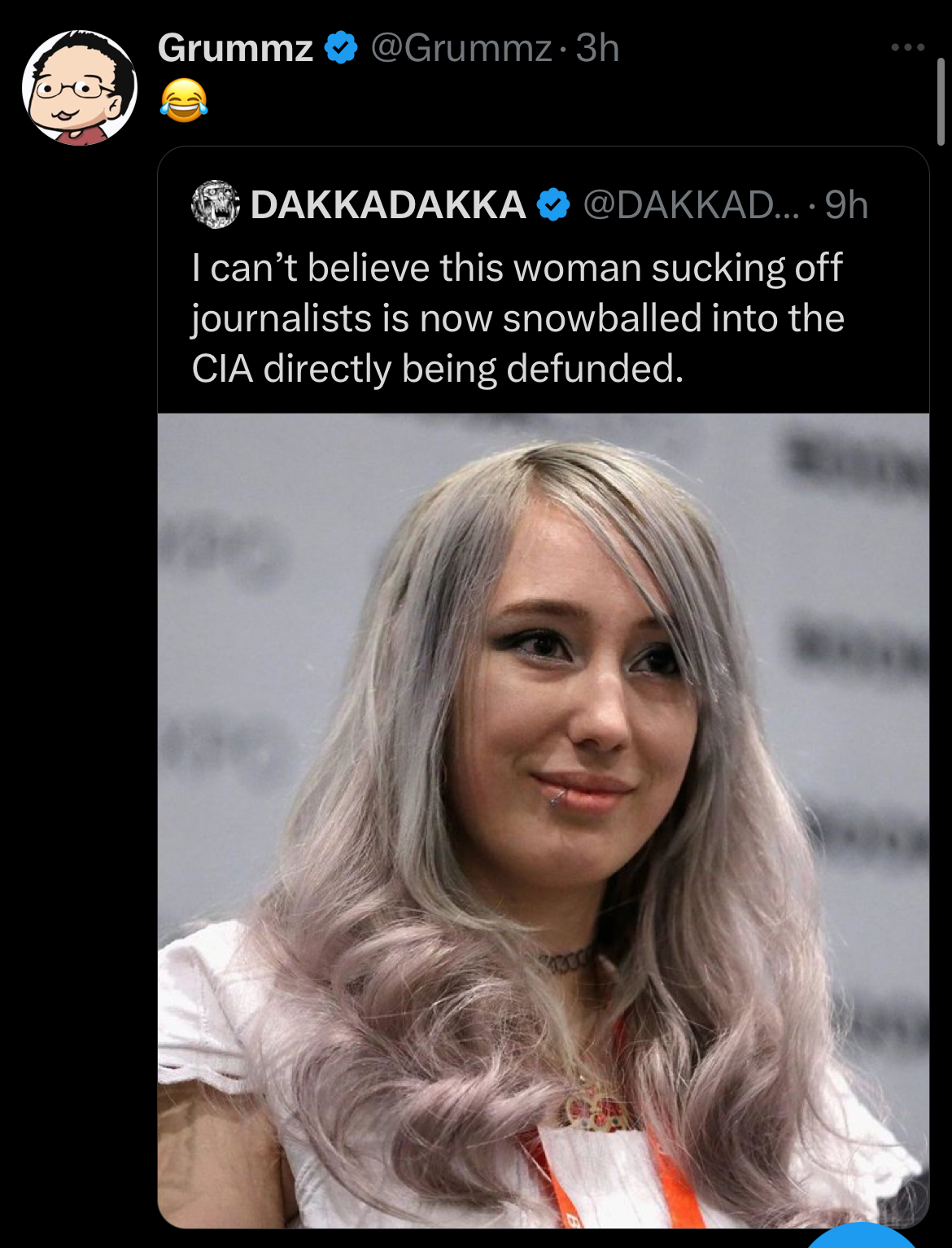Open DAKKADAKKA's small profile avatar
The image size is (952, 1248).
click(216, 204)
